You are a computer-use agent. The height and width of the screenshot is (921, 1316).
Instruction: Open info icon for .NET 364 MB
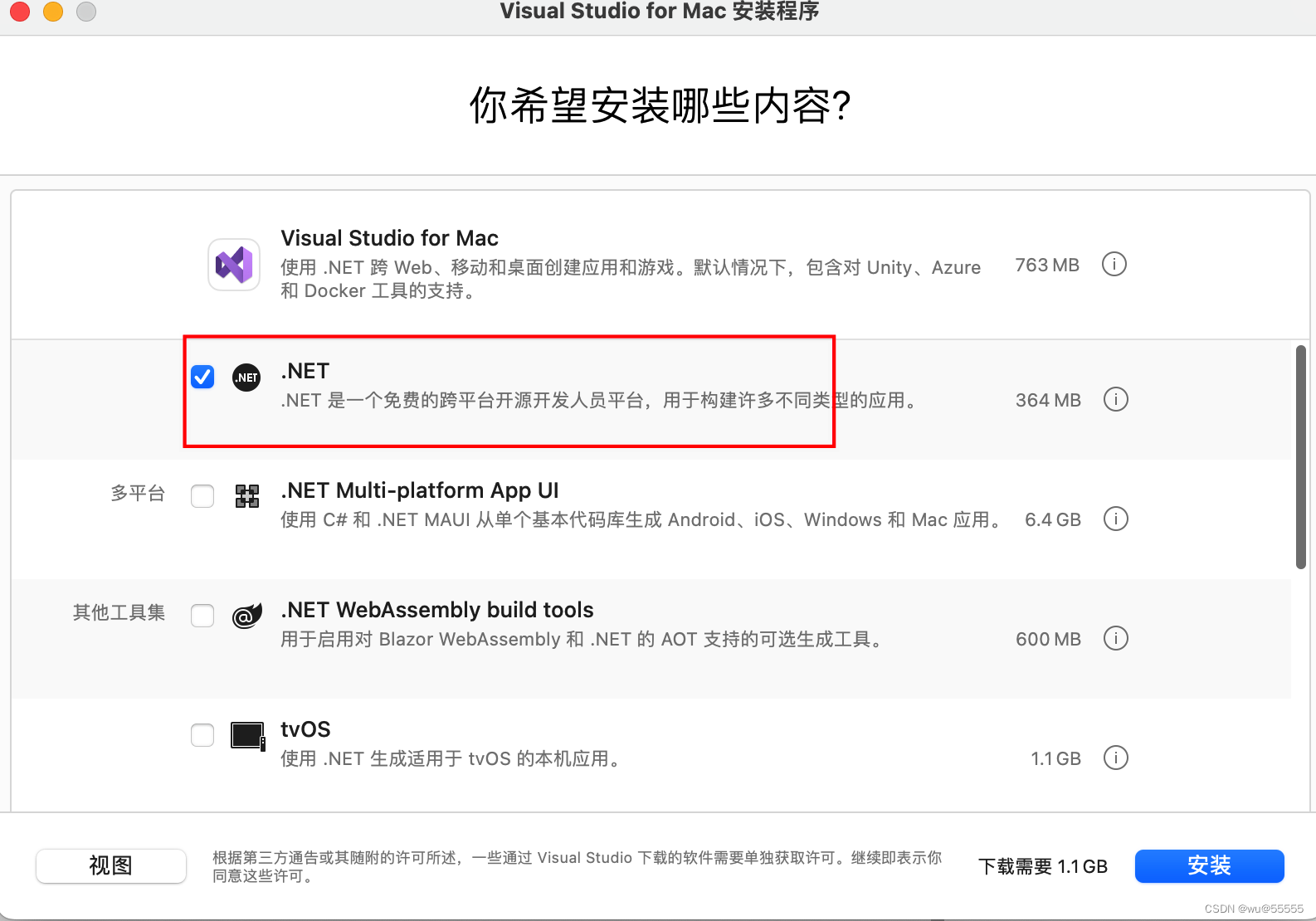(1116, 399)
